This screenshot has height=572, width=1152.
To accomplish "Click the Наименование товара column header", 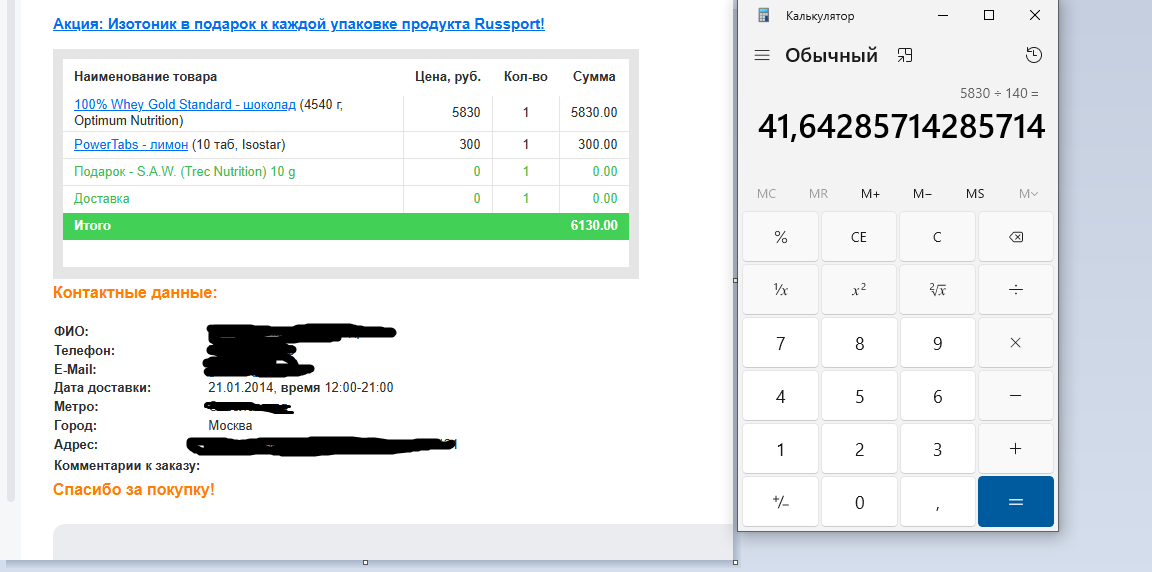I will click(145, 76).
